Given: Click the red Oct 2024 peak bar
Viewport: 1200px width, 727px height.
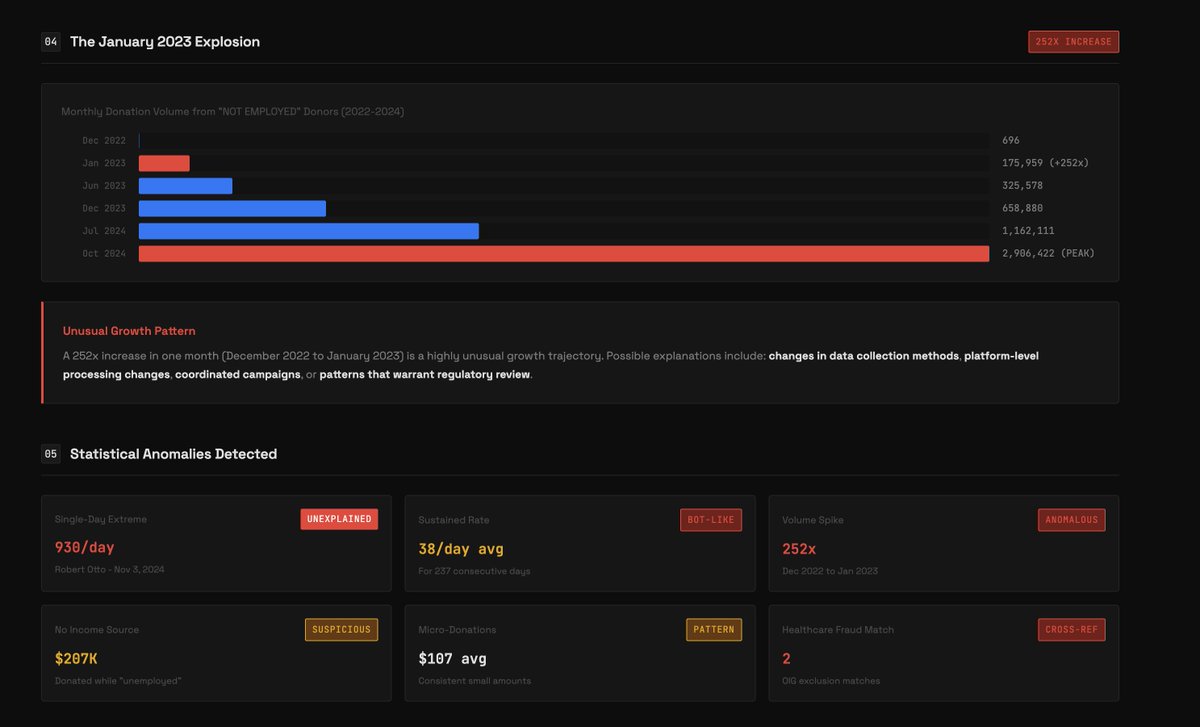Looking at the screenshot, I should click(564, 254).
